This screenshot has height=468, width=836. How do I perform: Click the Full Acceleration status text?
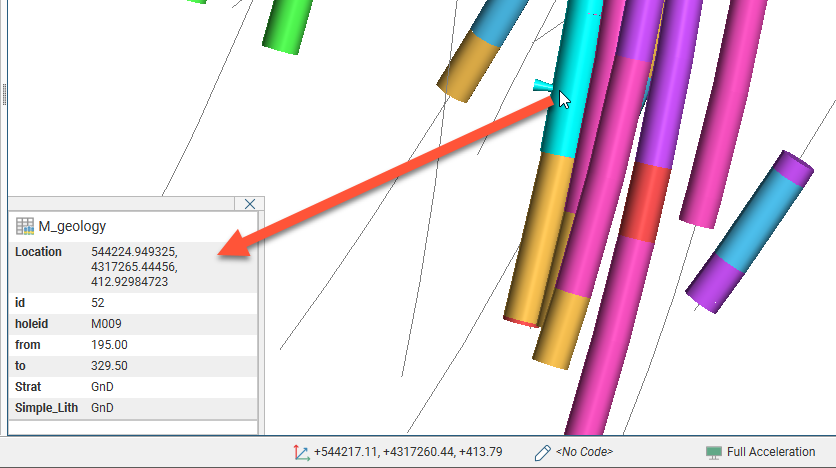click(x=771, y=452)
